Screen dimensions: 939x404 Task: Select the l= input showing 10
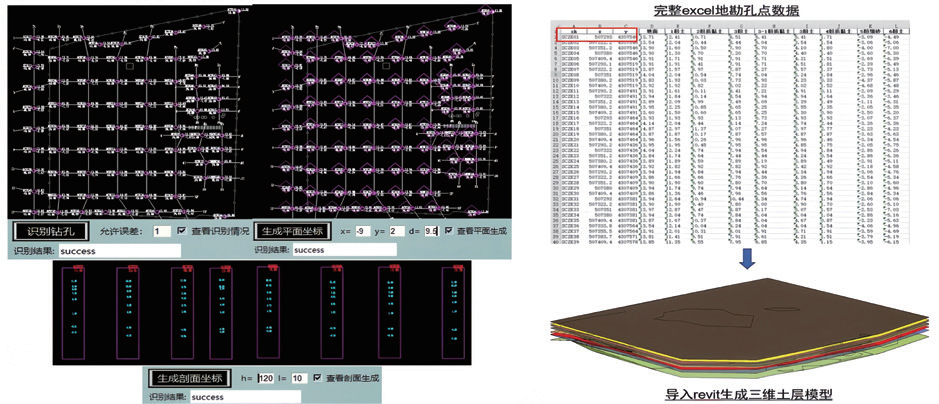(296, 379)
